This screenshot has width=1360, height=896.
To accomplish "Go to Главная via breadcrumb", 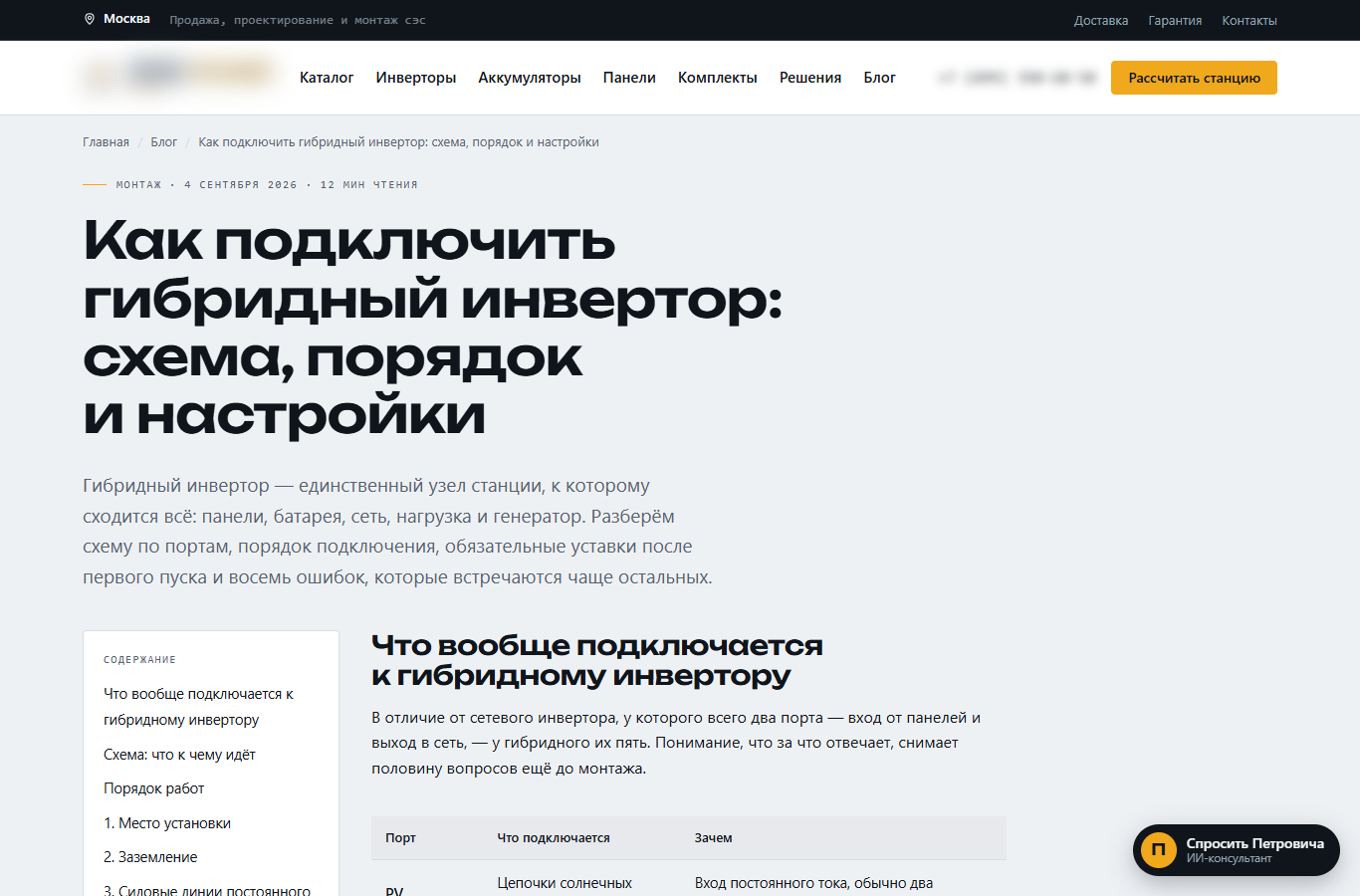I will point(106,142).
